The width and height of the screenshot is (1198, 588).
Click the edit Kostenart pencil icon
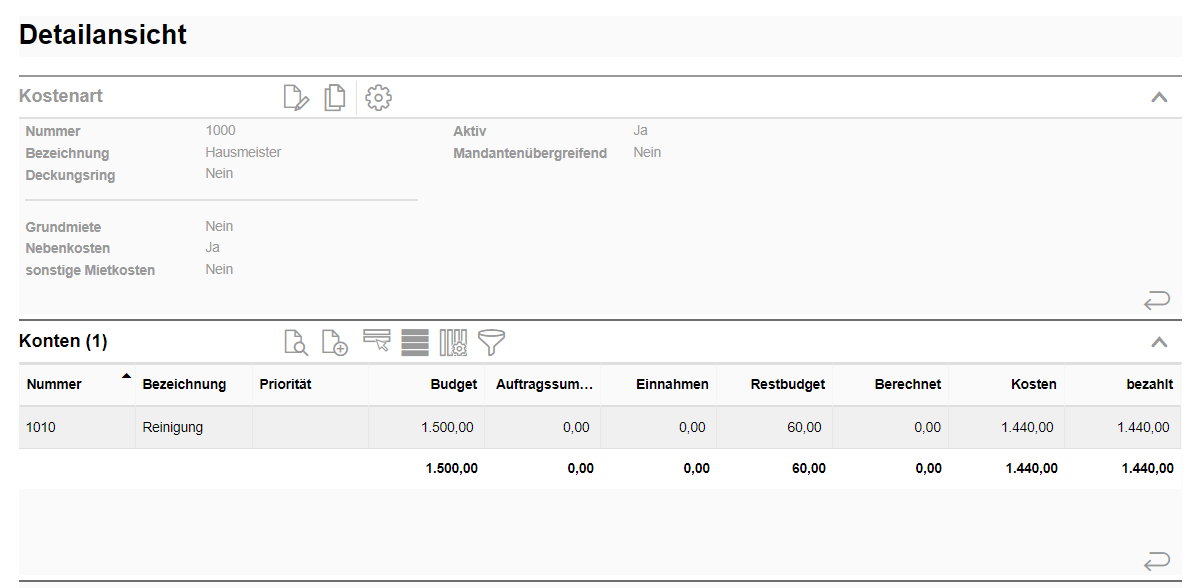(296, 97)
